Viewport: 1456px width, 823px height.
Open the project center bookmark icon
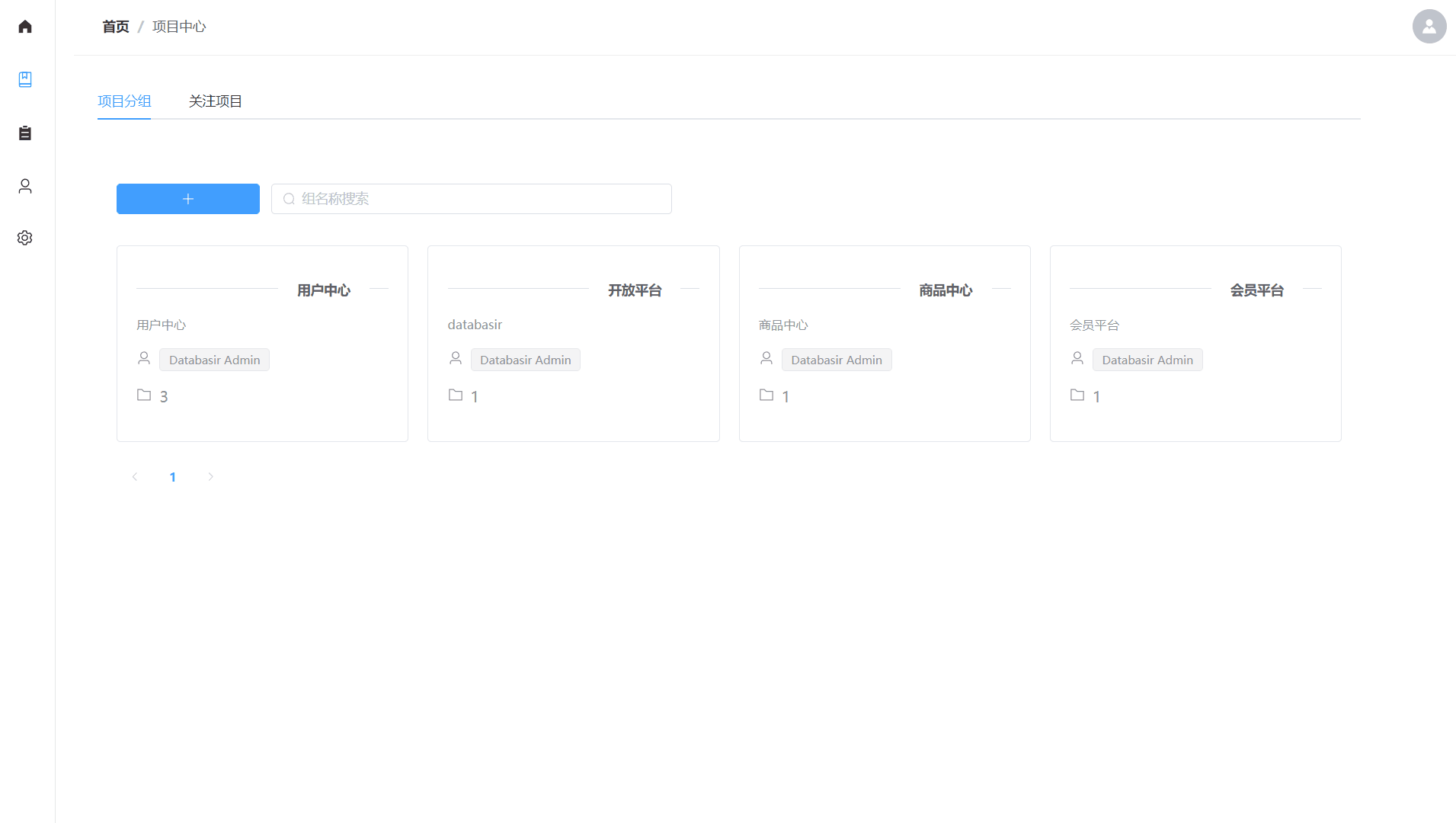[x=25, y=79]
